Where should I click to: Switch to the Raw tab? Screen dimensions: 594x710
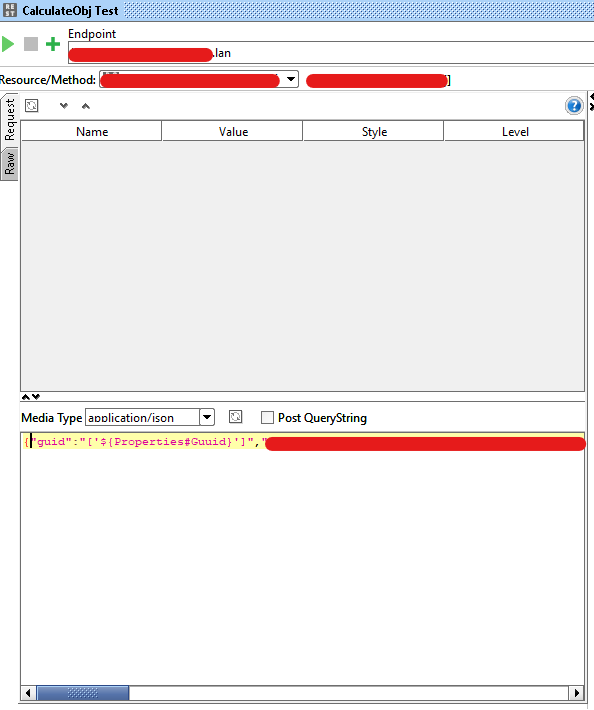[10, 163]
